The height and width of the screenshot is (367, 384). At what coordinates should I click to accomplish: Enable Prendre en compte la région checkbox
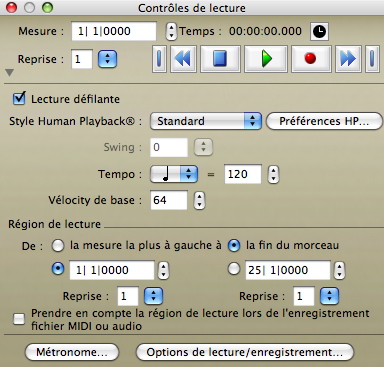(19, 319)
